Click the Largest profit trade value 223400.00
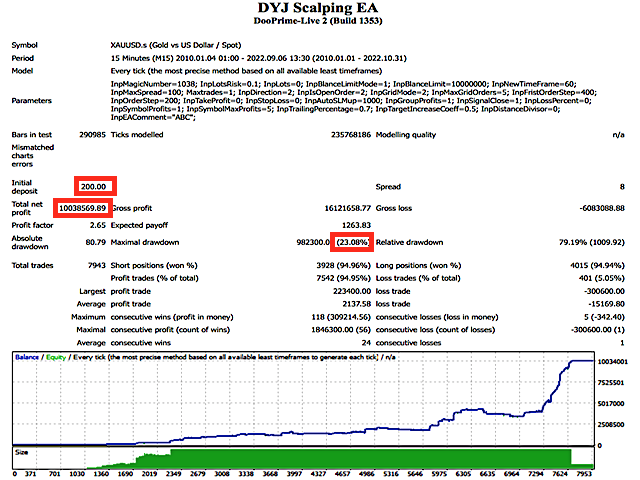The image size is (640, 480). 352,291
